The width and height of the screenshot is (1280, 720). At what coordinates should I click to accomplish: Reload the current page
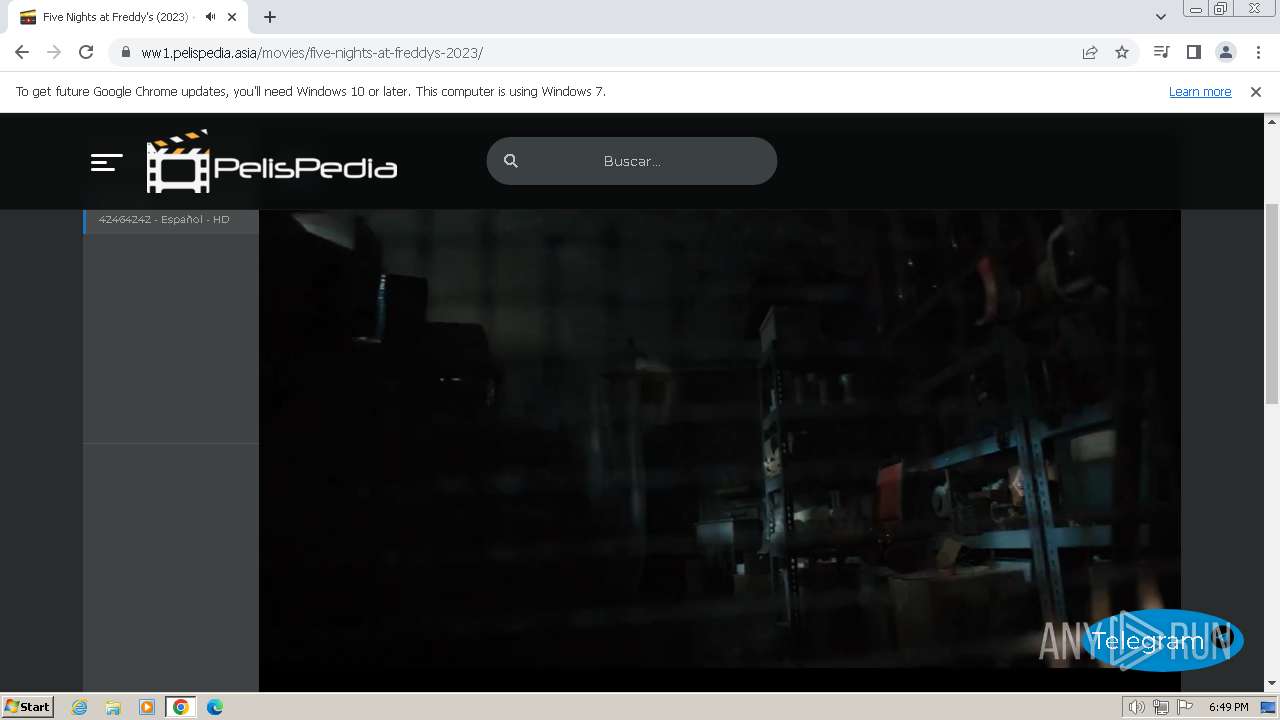(86, 52)
